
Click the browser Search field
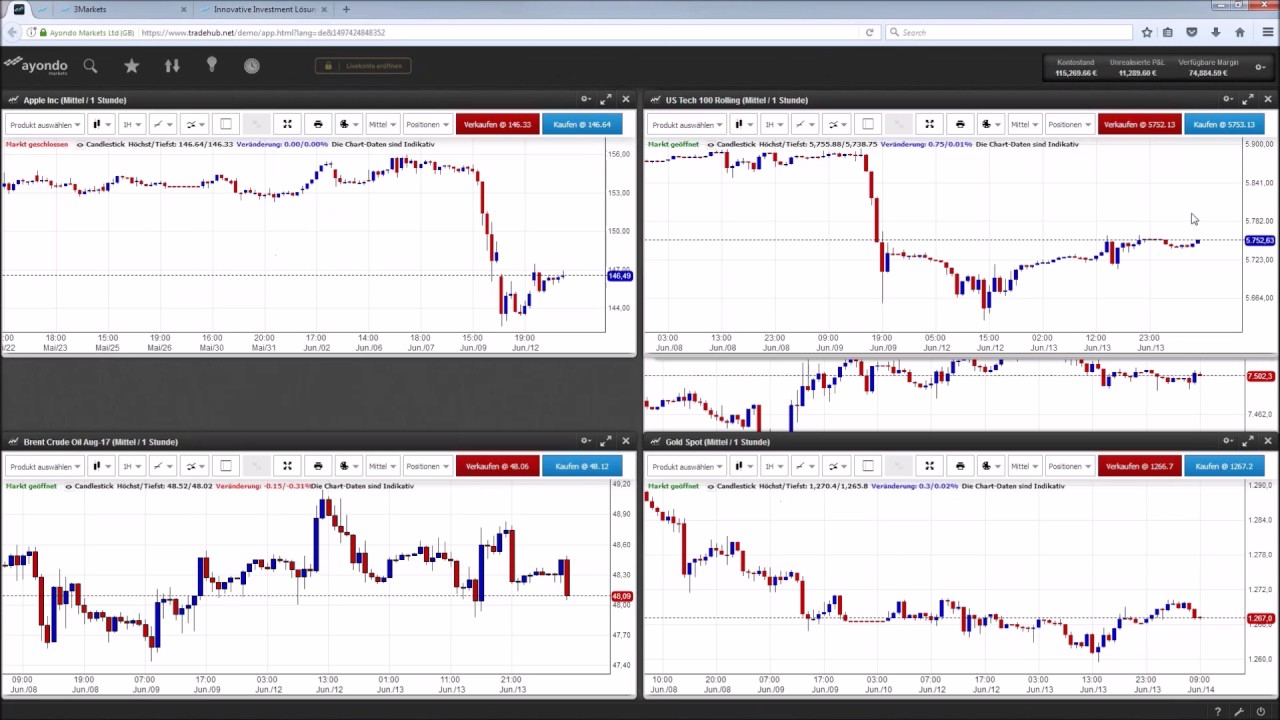coord(1008,33)
